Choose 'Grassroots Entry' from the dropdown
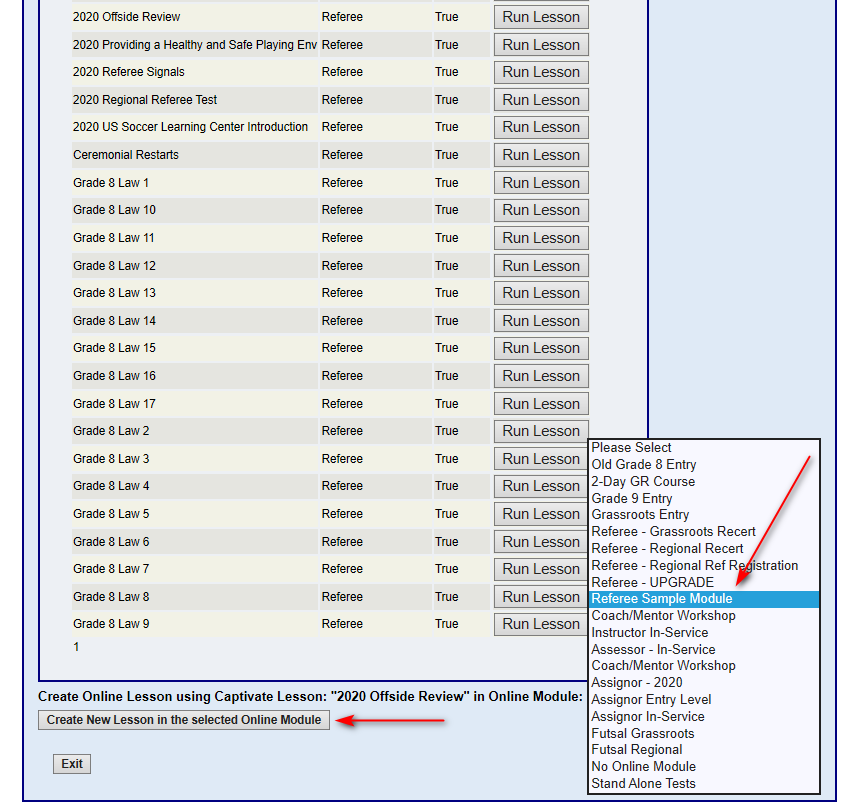Viewport: 853px width, 802px height. (x=704, y=515)
